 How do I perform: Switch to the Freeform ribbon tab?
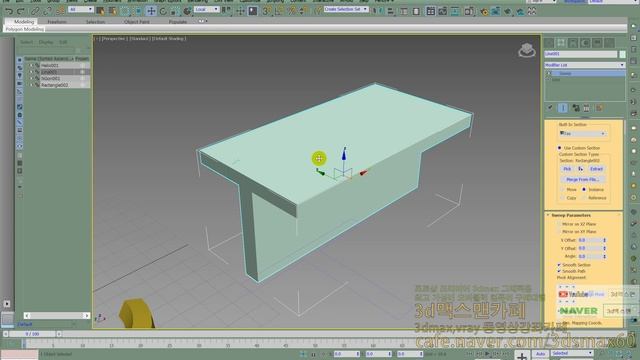point(57,22)
